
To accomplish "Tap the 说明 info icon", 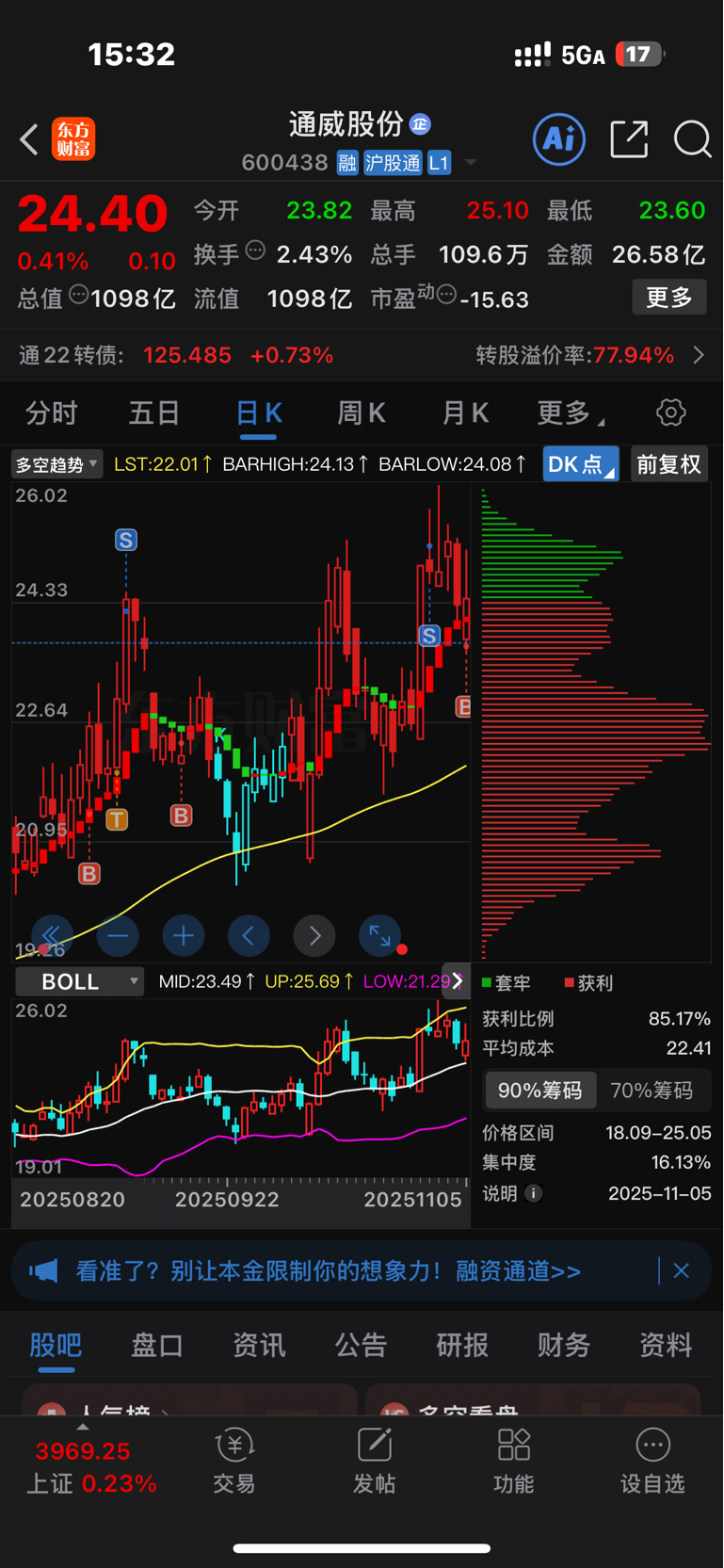I will pos(534,1193).
